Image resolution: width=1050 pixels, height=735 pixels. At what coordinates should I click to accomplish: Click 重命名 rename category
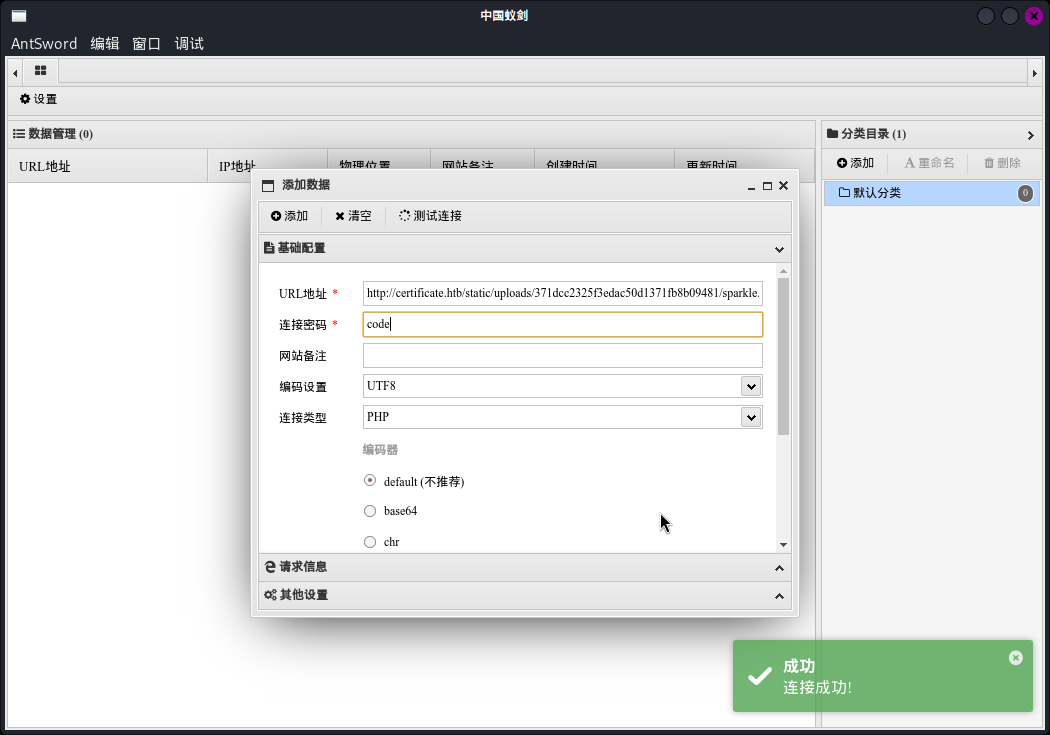[x=929, y=163]
